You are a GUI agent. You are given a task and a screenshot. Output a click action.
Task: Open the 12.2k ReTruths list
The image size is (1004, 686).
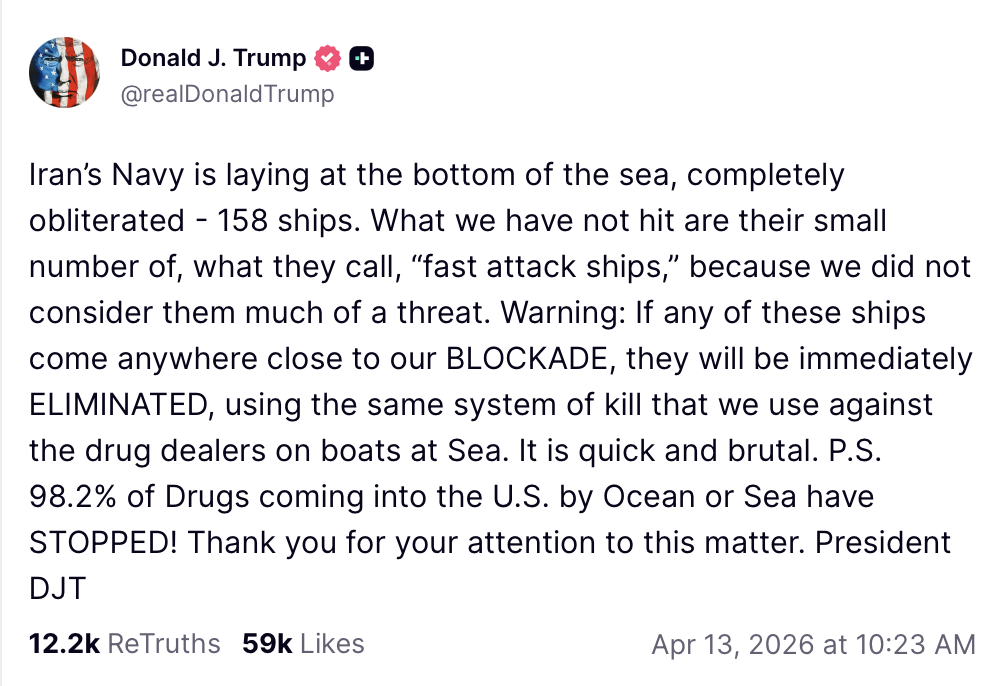[x=125, y=643]
